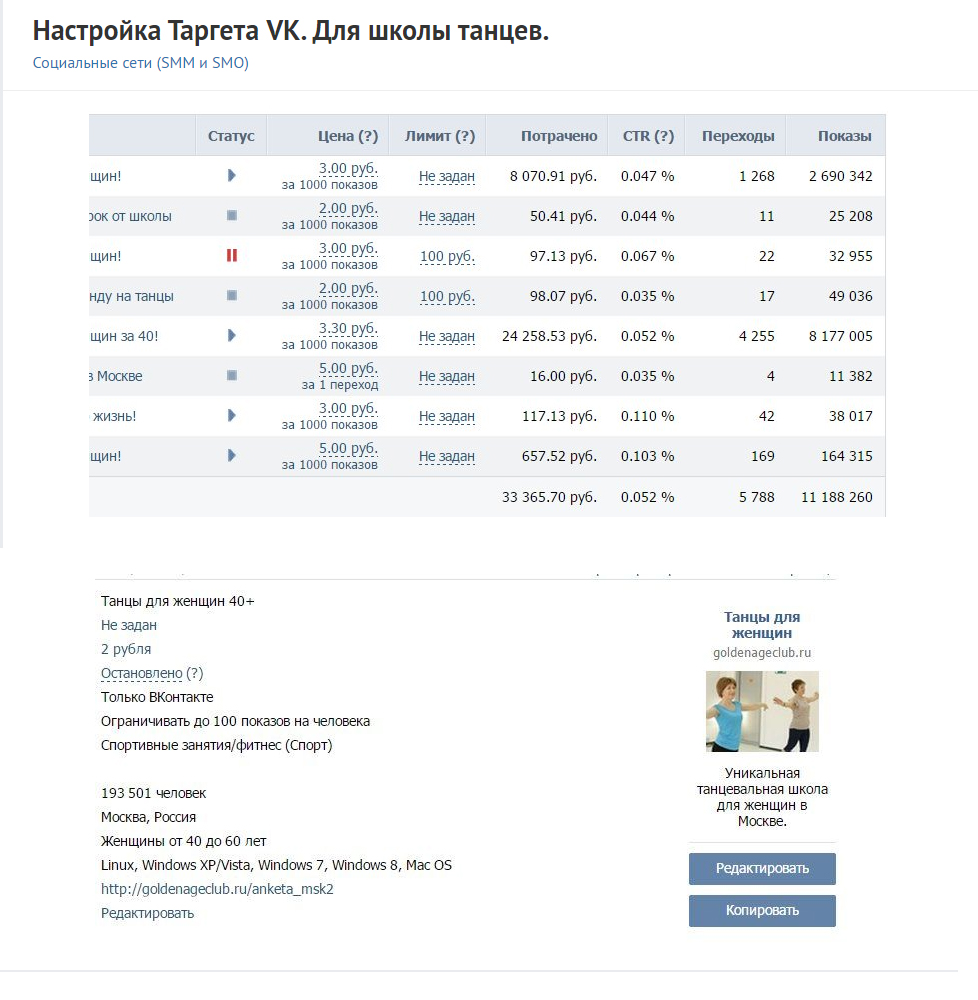Click play status icon in 8 070.91 руб. row
The width and height of the screenshot is (978, 1000).
click(x=231, y=175)
